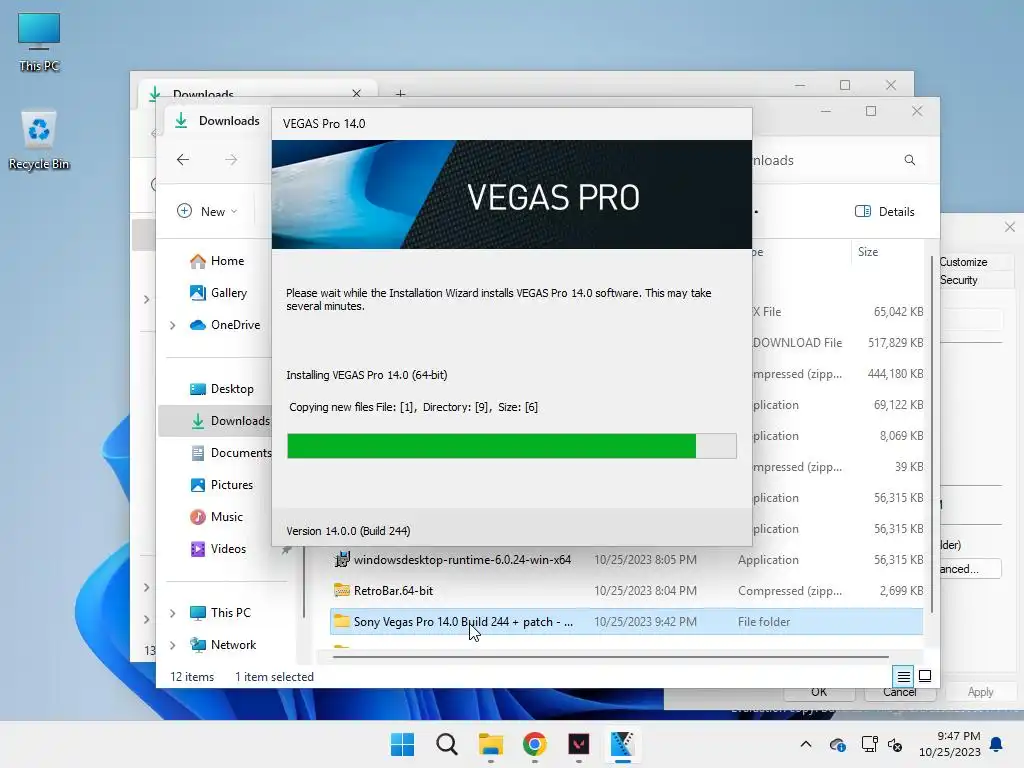The width and height of the screenshot is (1024, 768).
Task: Expand the OneDrive tree node
Action: (x=172, y=325)
